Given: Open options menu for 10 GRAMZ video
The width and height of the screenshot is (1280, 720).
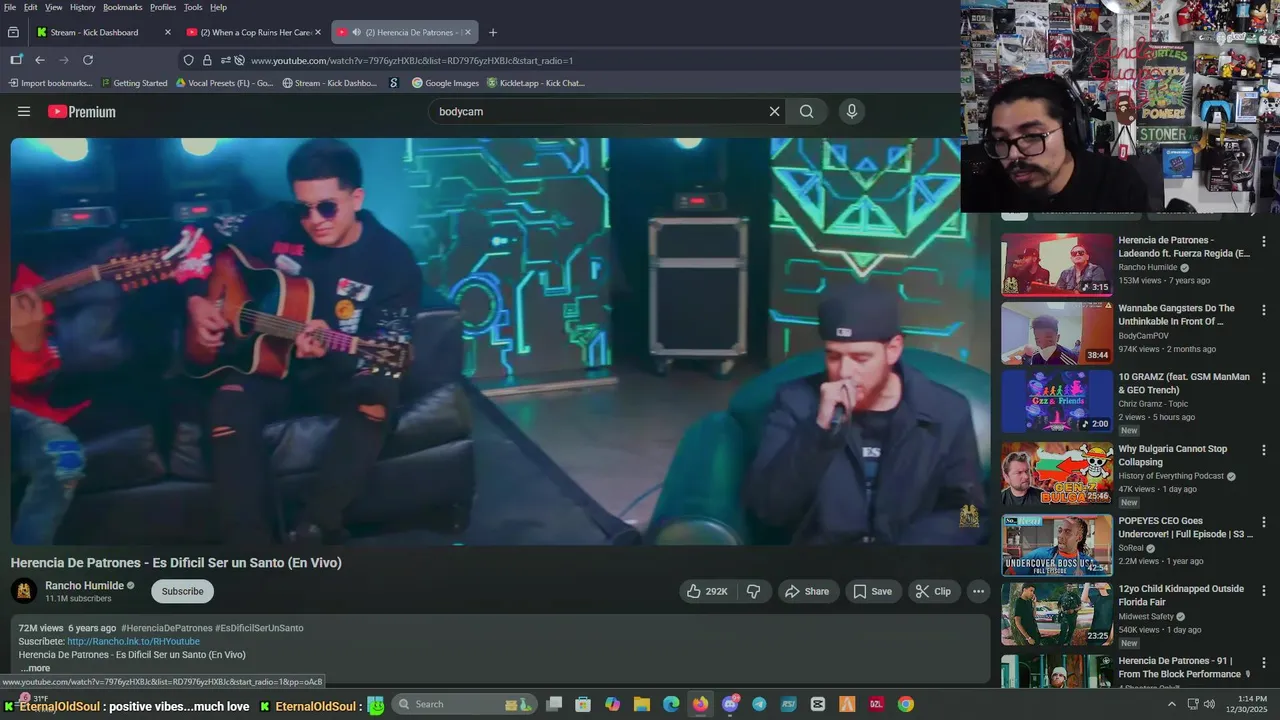Looking at the screenshot, I should point(1264,378).
